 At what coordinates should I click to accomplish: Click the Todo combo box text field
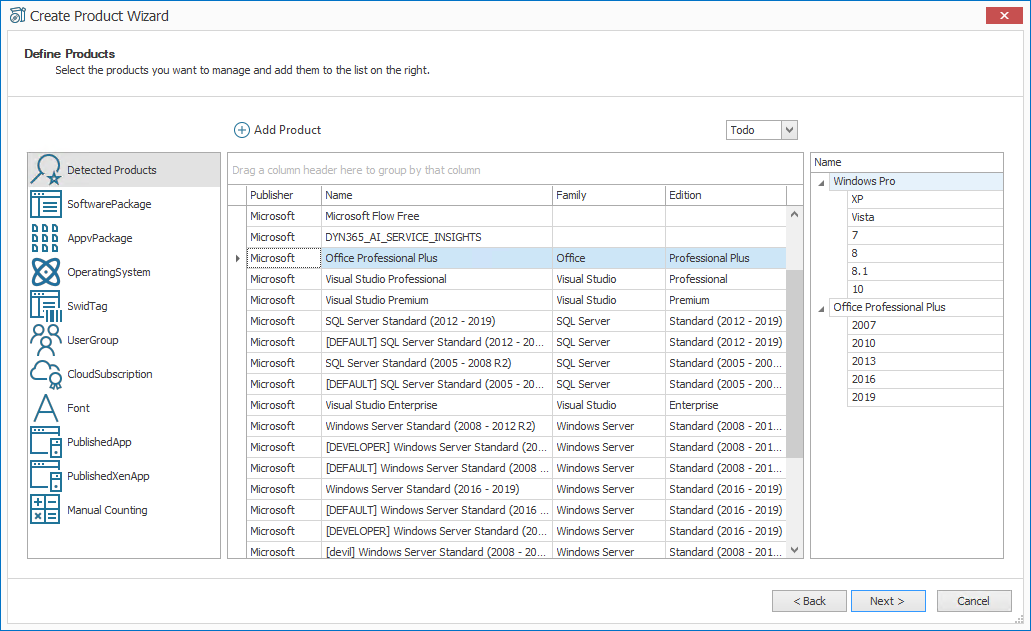click(754, 130)
